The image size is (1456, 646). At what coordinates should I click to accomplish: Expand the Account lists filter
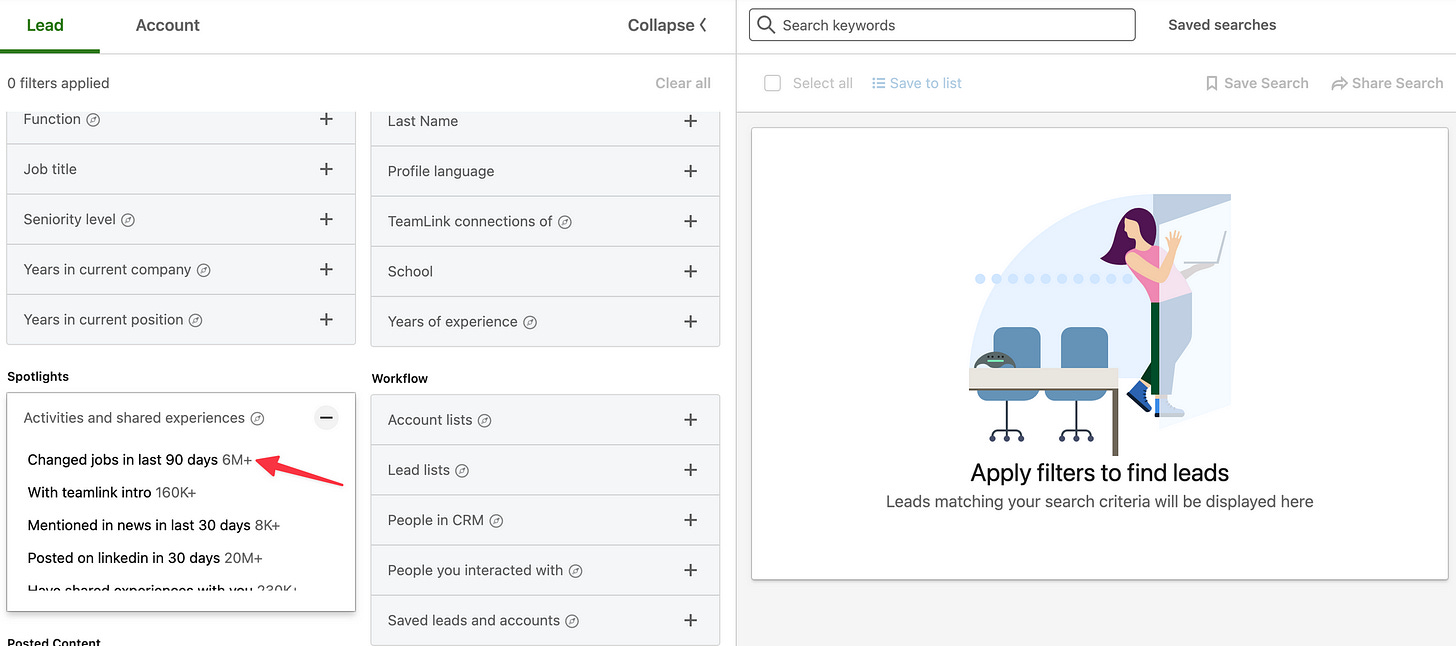[x=690, y=420]
